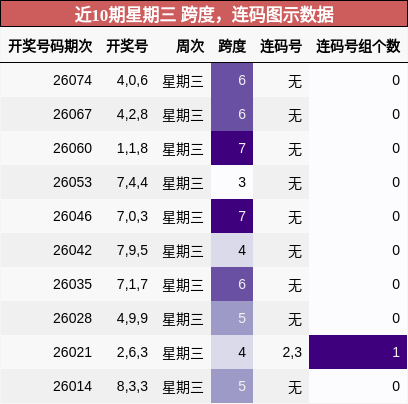The height and width of the screenshot is (404, 408).
Task: Click 无 in row 26074
Action: pos(295,81)
